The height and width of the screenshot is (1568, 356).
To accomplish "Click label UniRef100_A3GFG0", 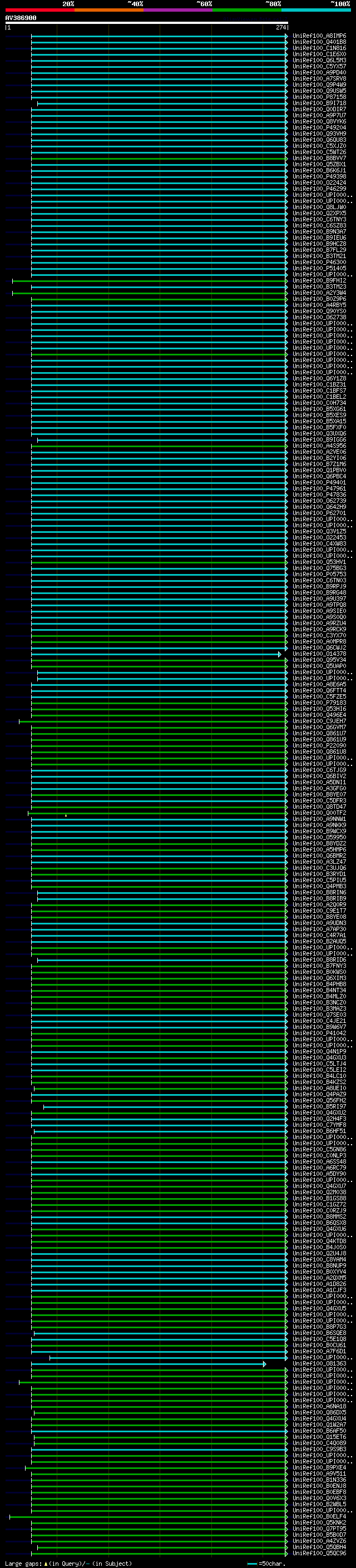I will 319,788.
